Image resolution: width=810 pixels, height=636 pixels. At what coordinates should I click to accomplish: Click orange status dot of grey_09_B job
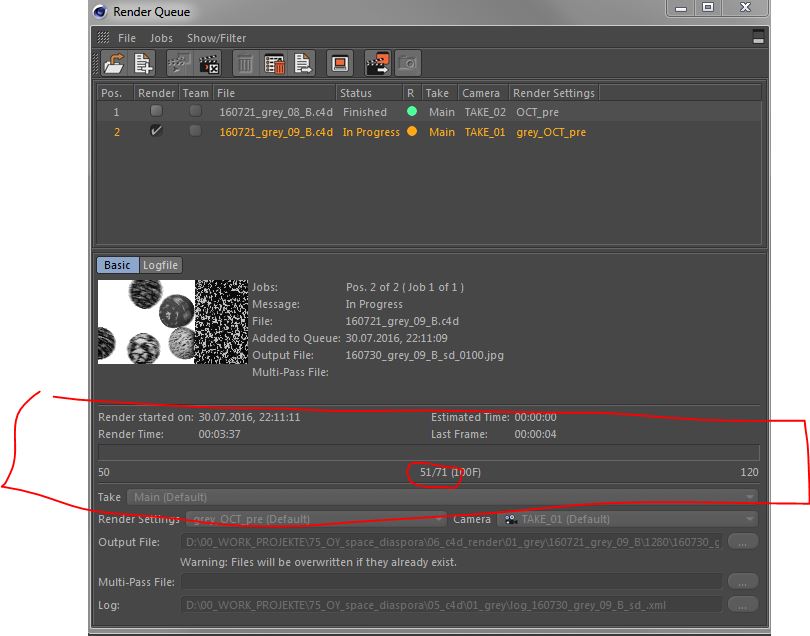click(412, 131)
